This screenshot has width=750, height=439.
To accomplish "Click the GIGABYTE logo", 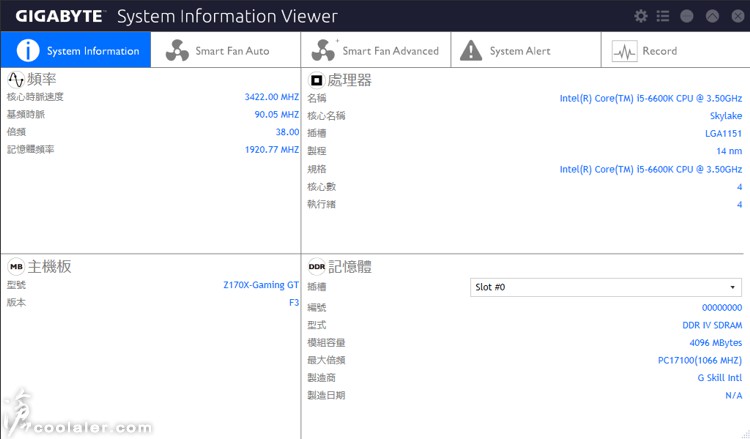I will (x=59, y=16).
